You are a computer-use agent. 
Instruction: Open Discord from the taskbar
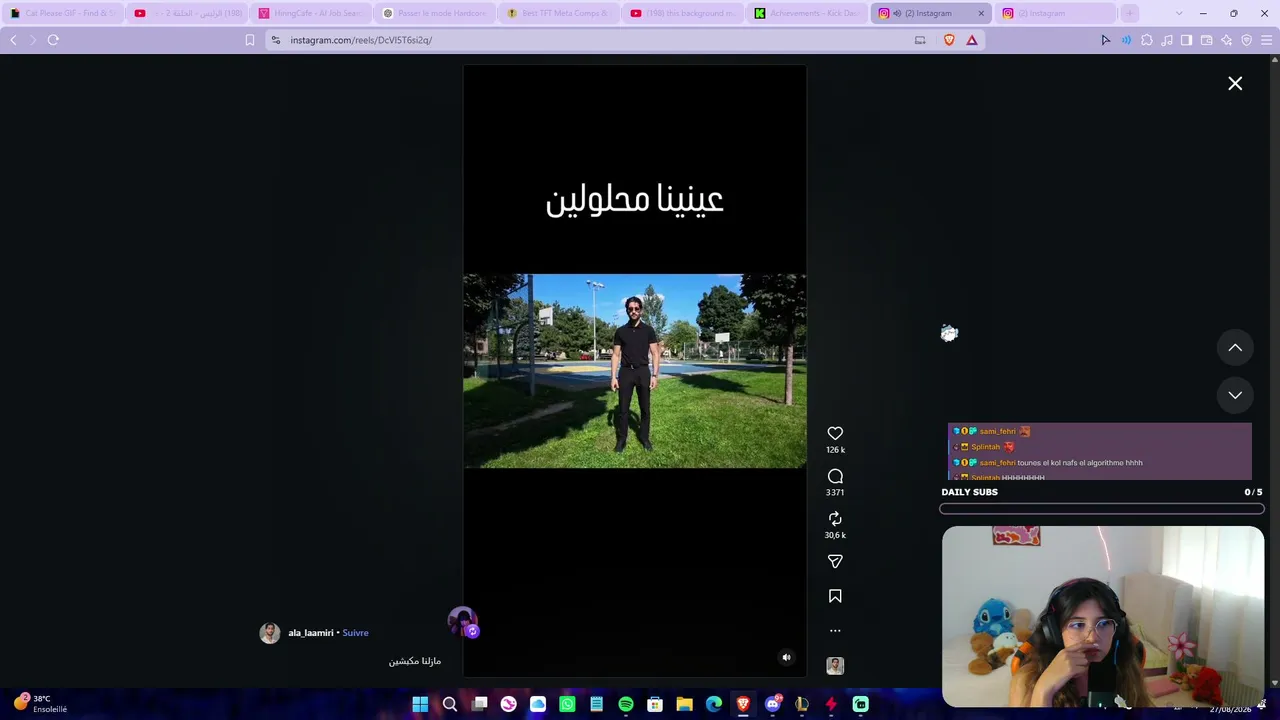(x=772, y=704)
